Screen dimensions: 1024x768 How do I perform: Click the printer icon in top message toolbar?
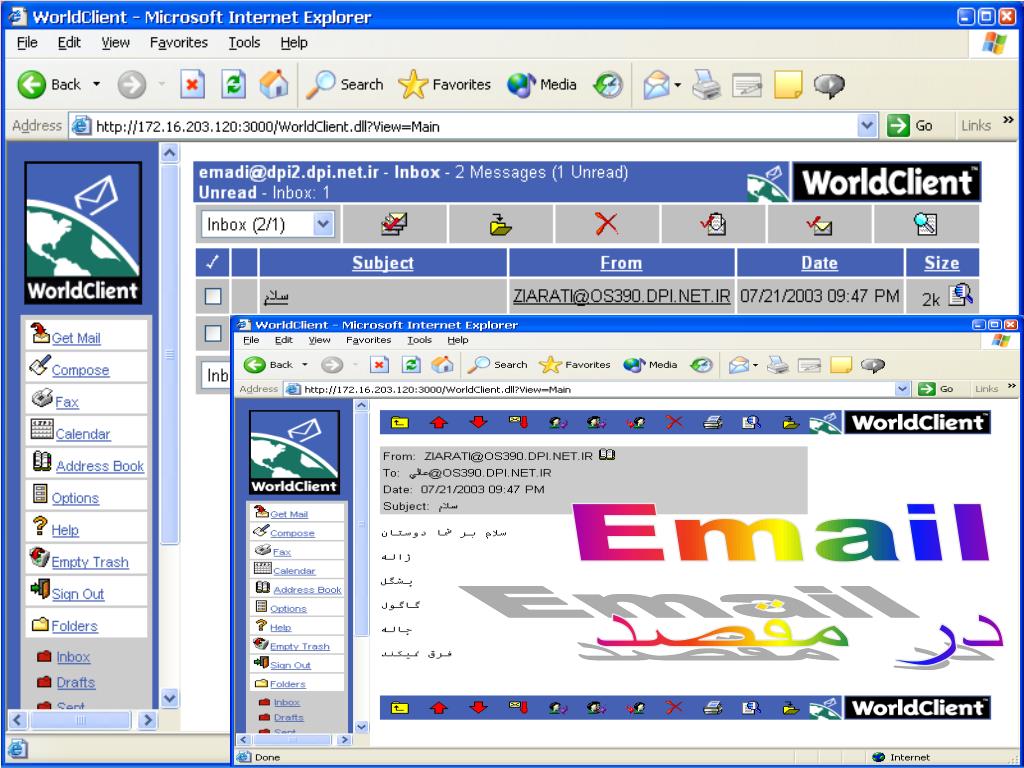[x=712, y=423]
